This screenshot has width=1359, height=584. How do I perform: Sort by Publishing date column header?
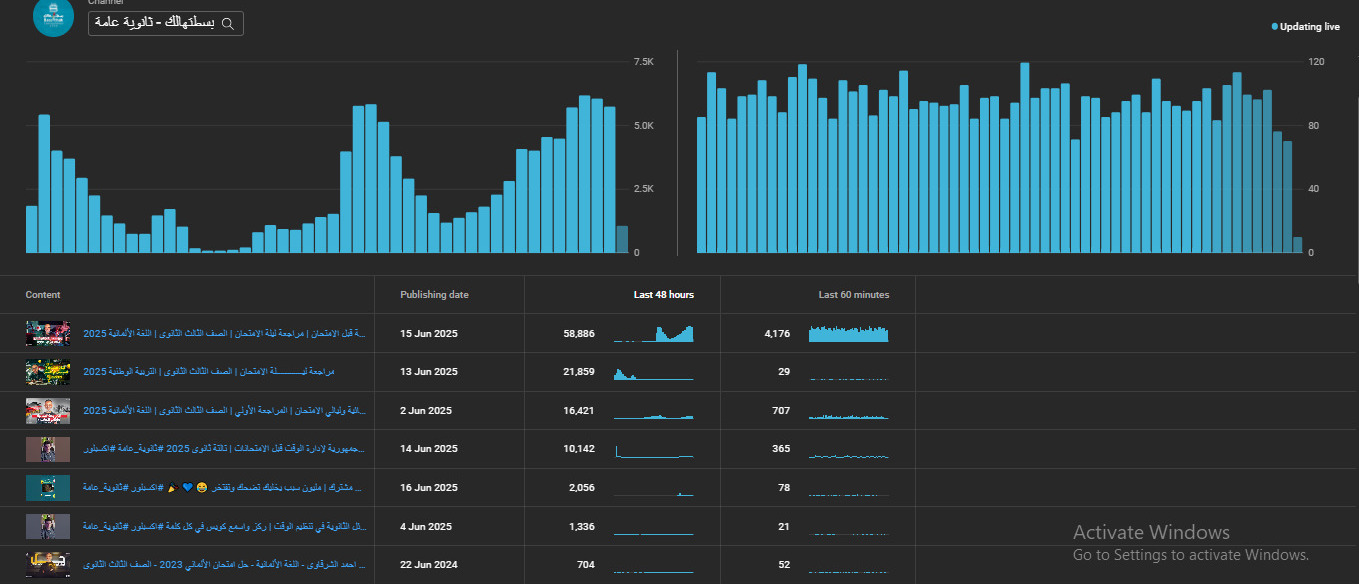pyautogui.click(x=434, y=295)
